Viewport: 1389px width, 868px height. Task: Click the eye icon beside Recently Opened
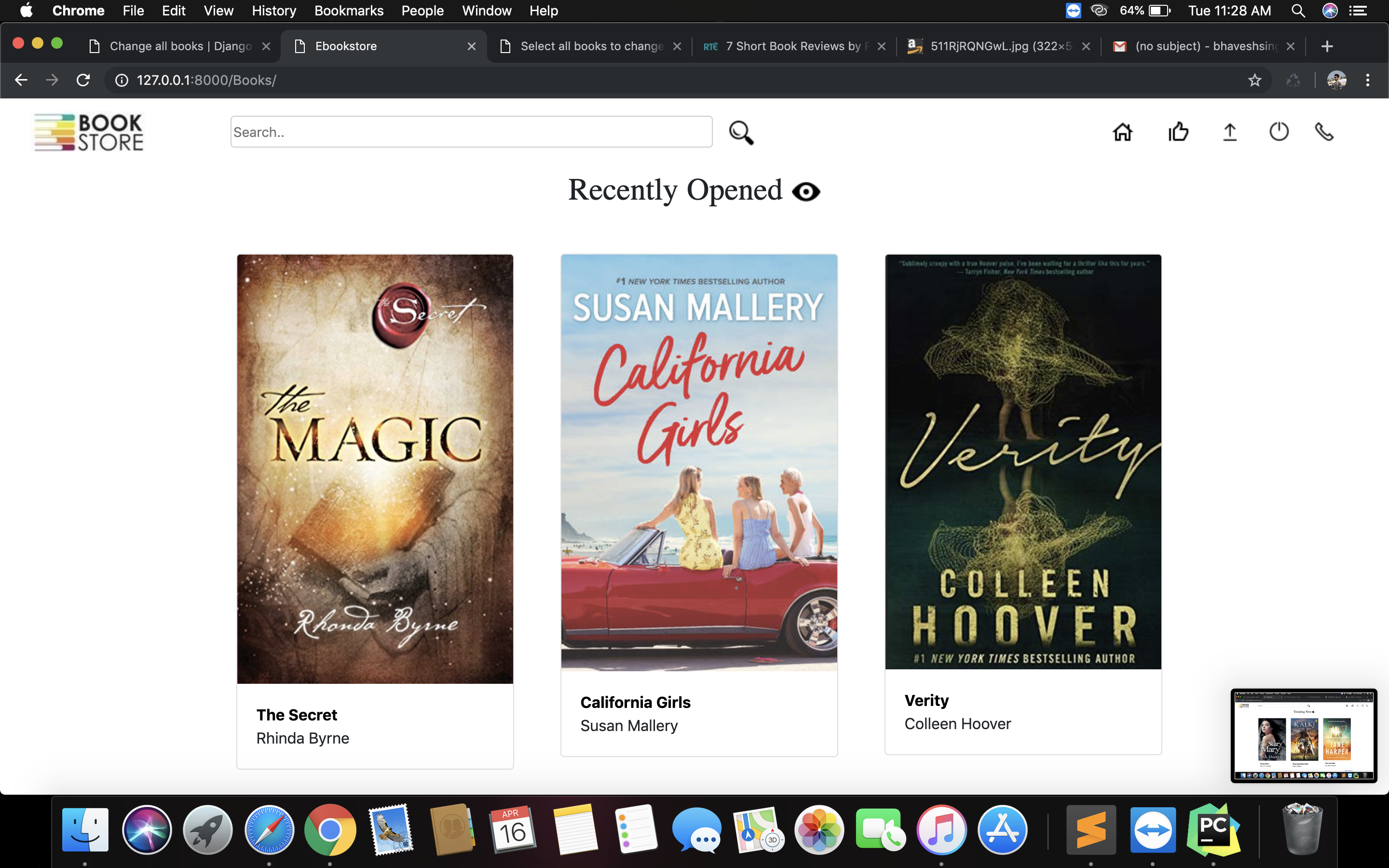tap(806, 192)
